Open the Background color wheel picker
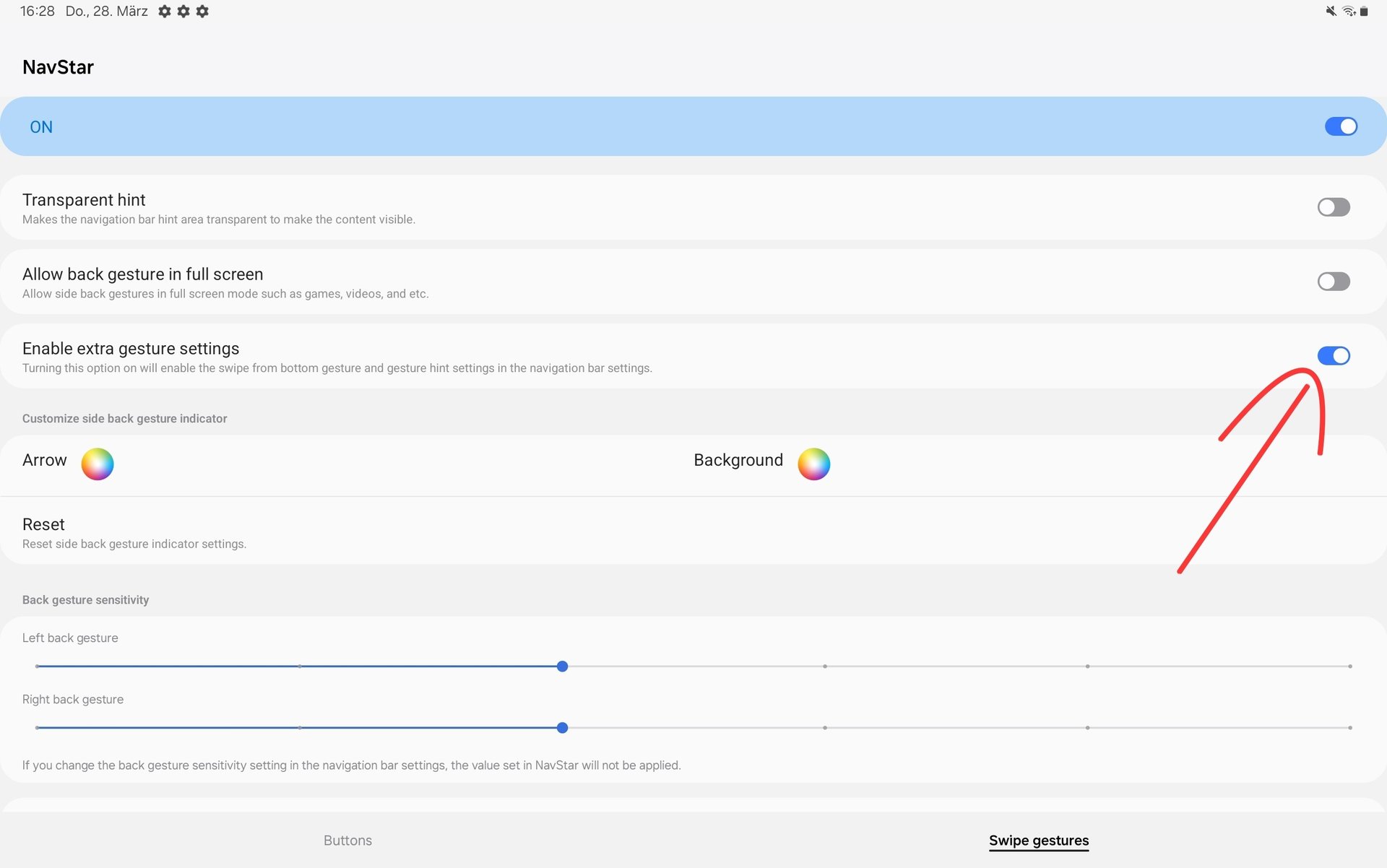Image resolution: width=1387 pixels, height=868 pixels. coord(813,464)
